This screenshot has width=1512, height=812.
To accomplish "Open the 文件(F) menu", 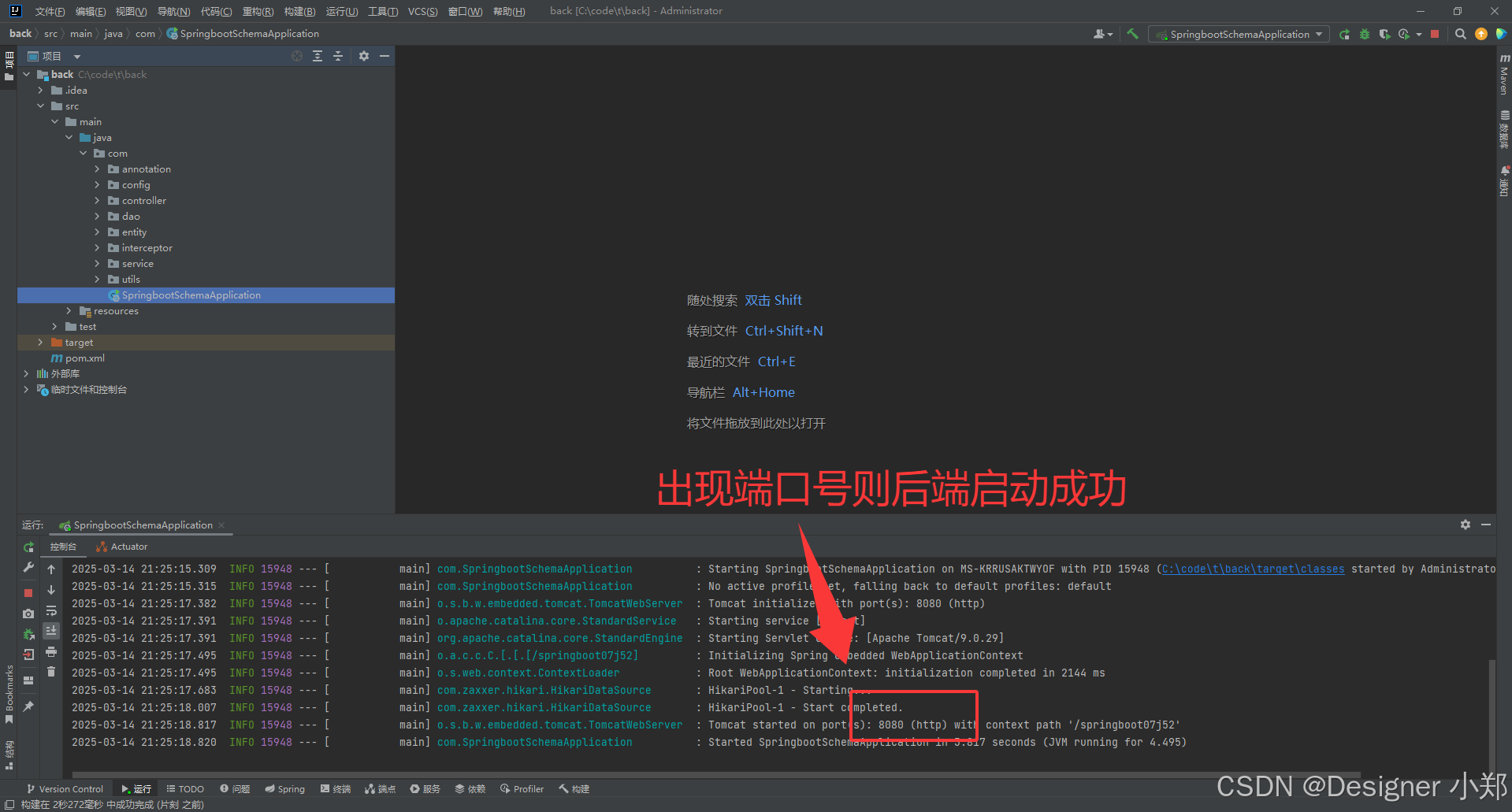I will point(50,11).
